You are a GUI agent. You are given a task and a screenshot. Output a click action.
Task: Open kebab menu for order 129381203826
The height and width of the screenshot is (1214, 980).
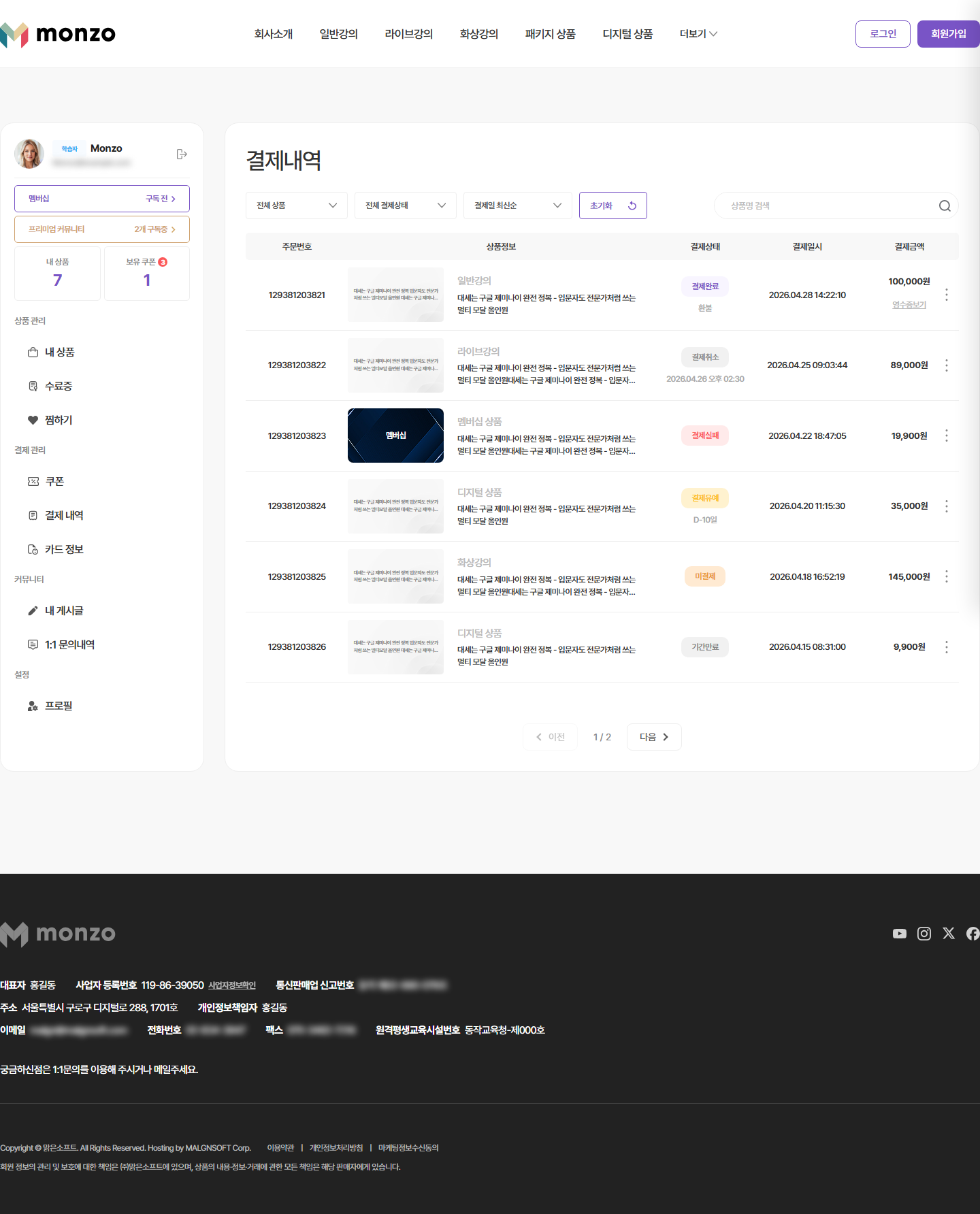(x=946, y=647)
